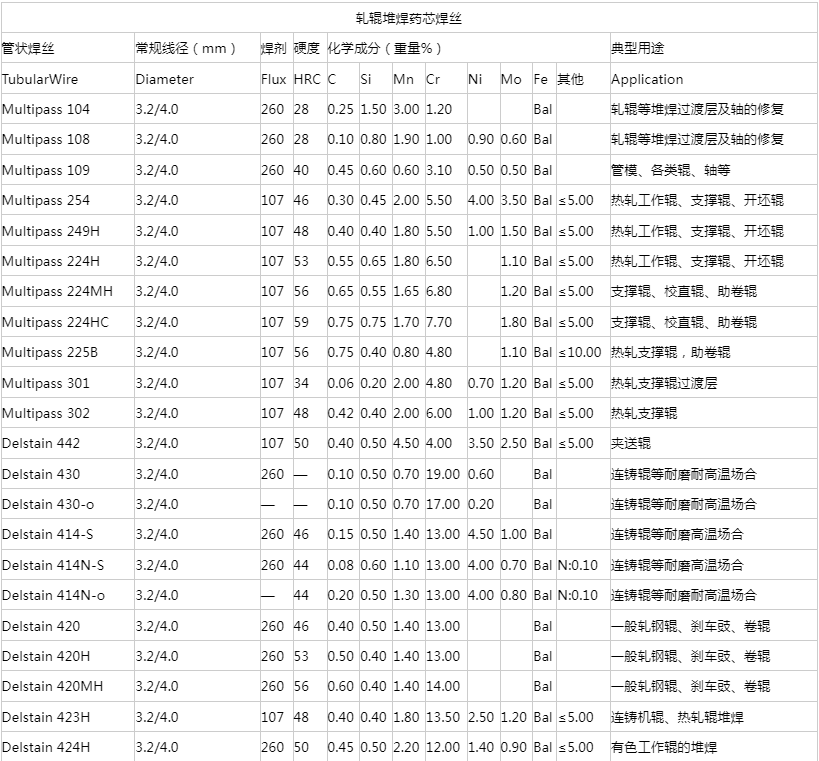Select the Delstain 414N-o product name
Image resolution: width=819 pixels, height=761 pixels.
[53, 595]
